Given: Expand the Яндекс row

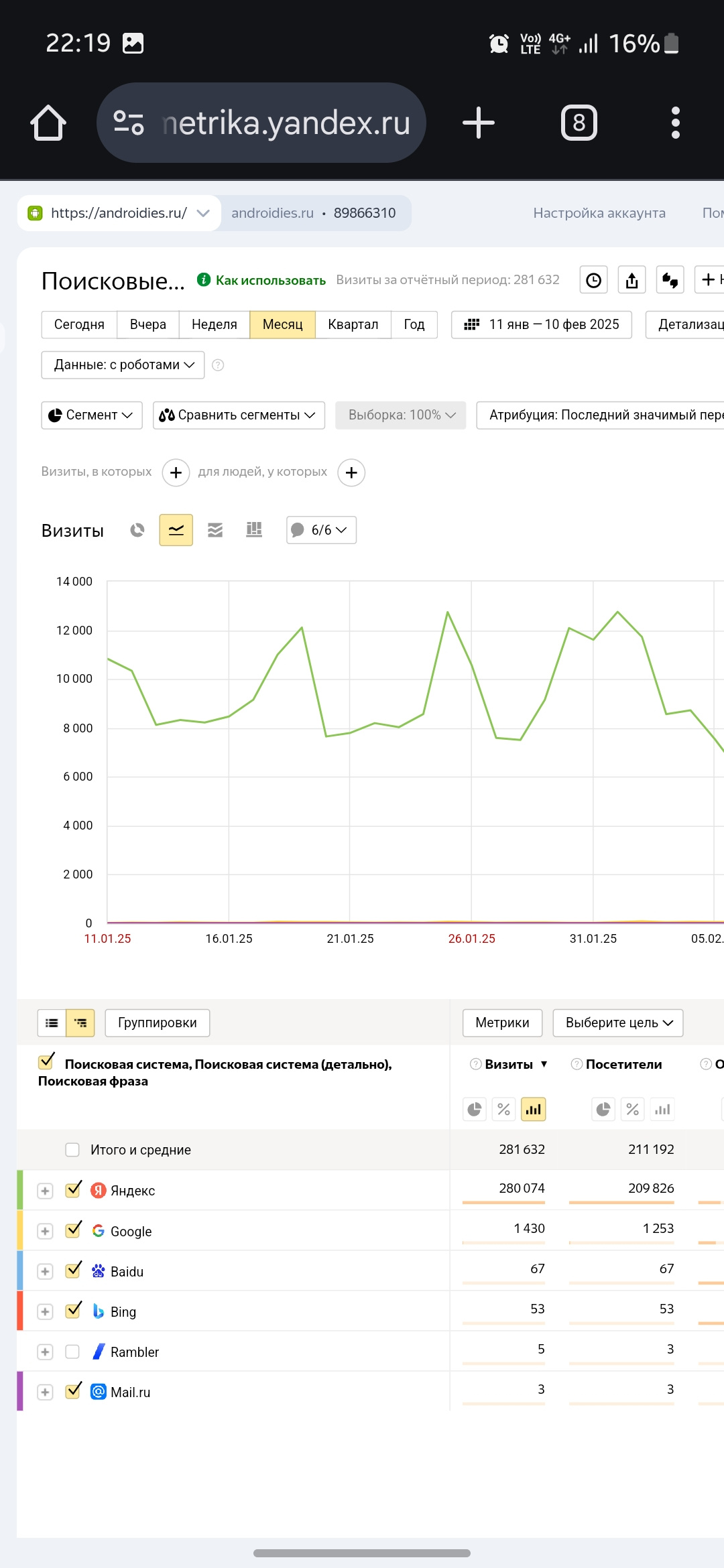Looking at the screenshot, I should 45,1191.
